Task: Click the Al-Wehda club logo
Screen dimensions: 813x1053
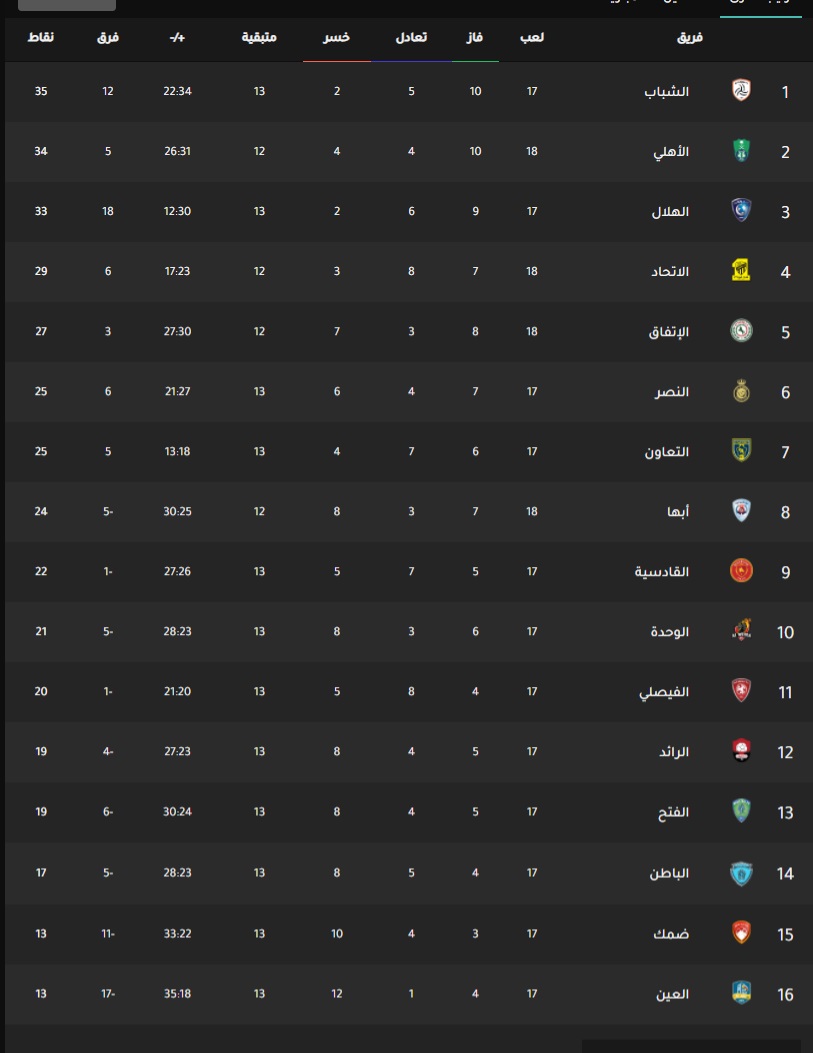Action: [741, 630]
